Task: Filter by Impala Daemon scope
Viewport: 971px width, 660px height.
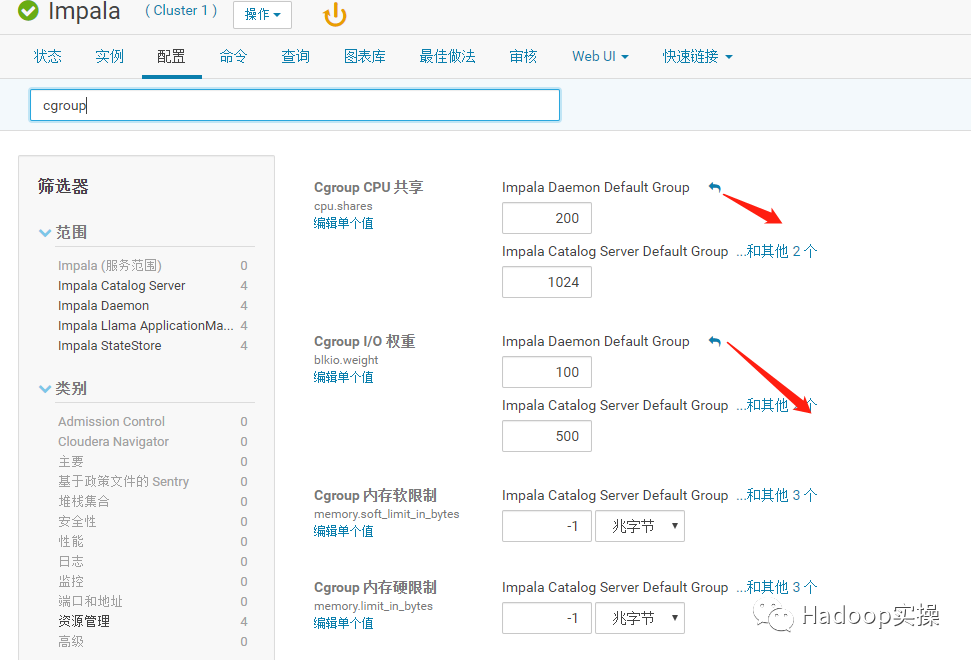Action: (103, 306)
